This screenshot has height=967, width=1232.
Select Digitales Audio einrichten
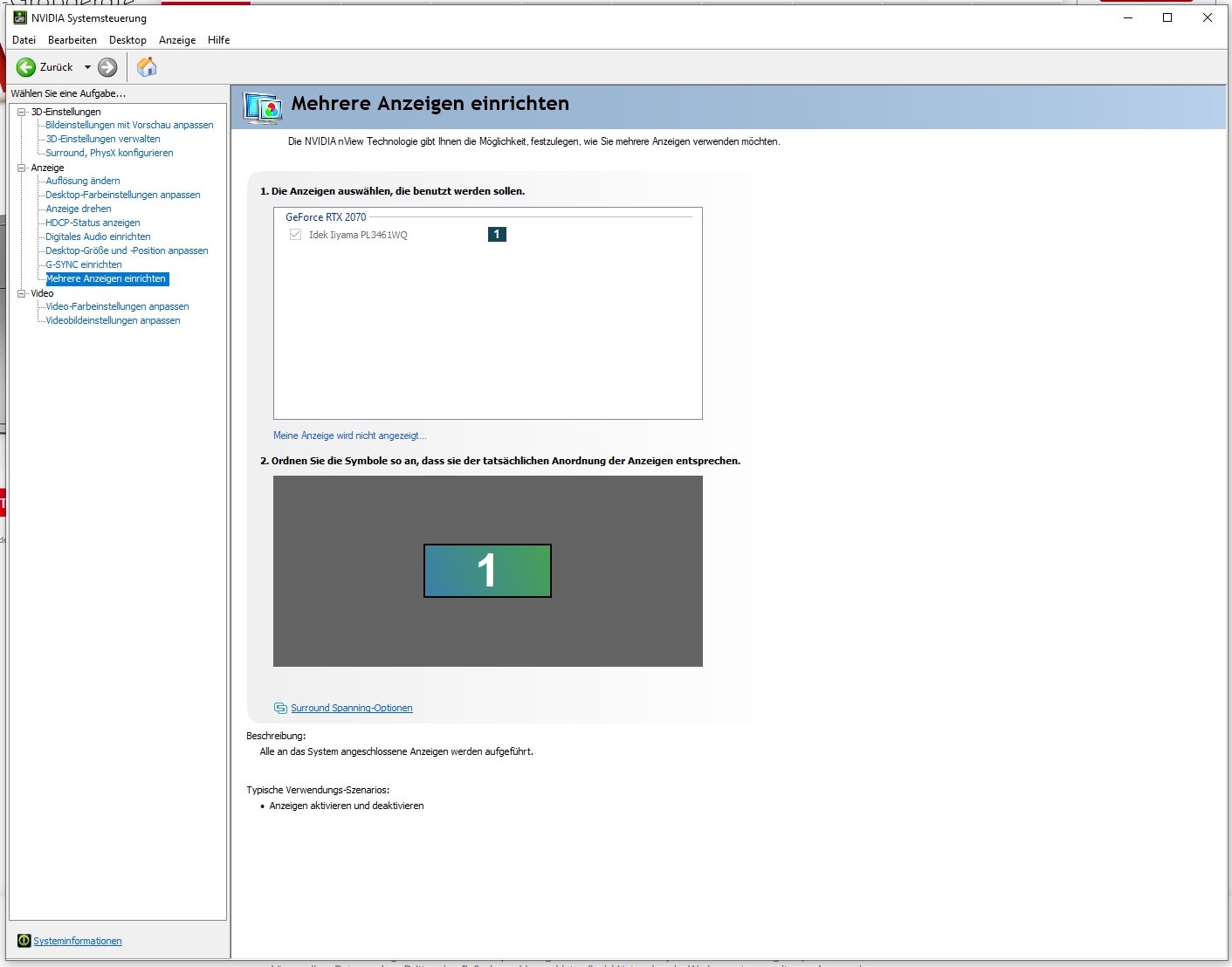tap(98, 237)
